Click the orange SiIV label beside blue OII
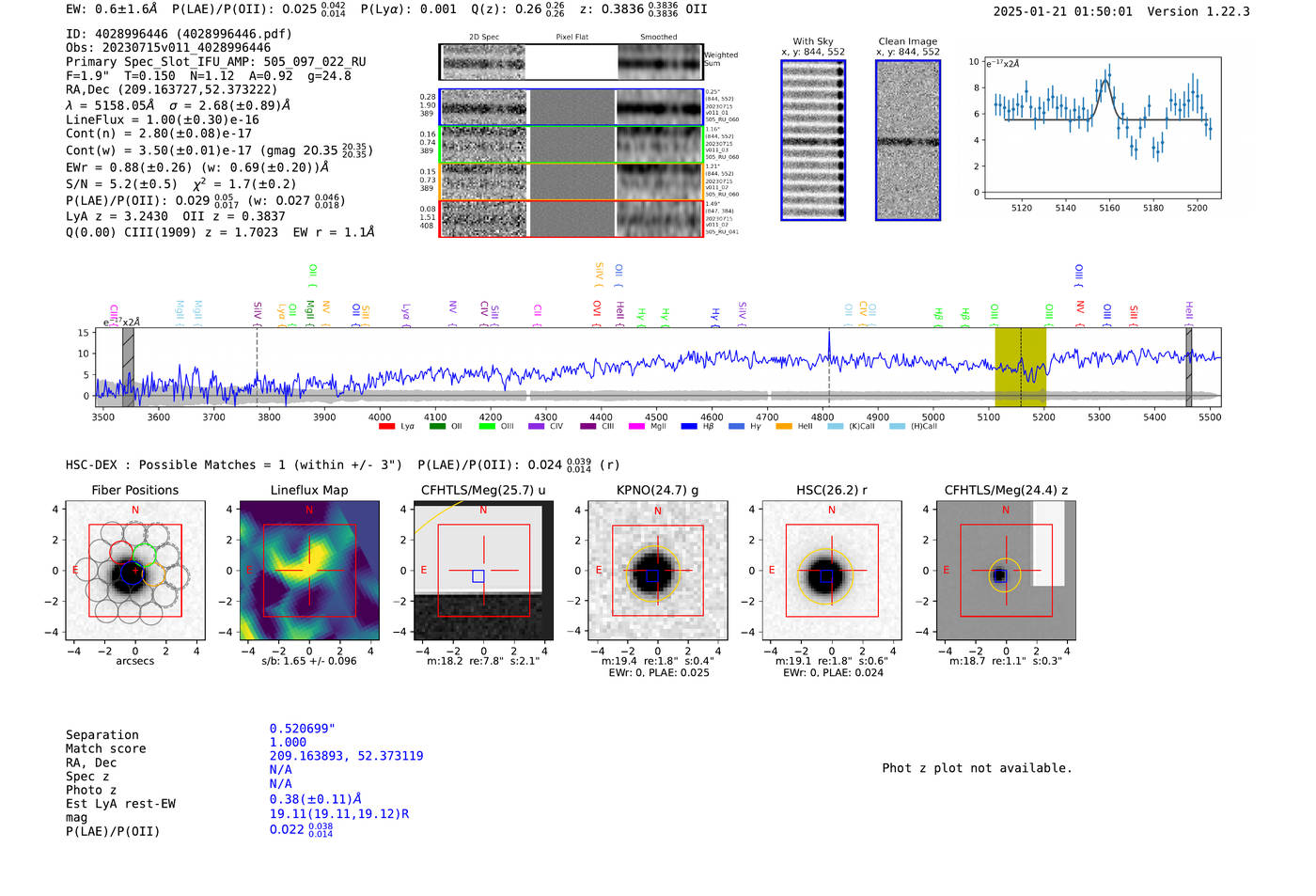The image size is (1316, 896). [x=599, y=275]
